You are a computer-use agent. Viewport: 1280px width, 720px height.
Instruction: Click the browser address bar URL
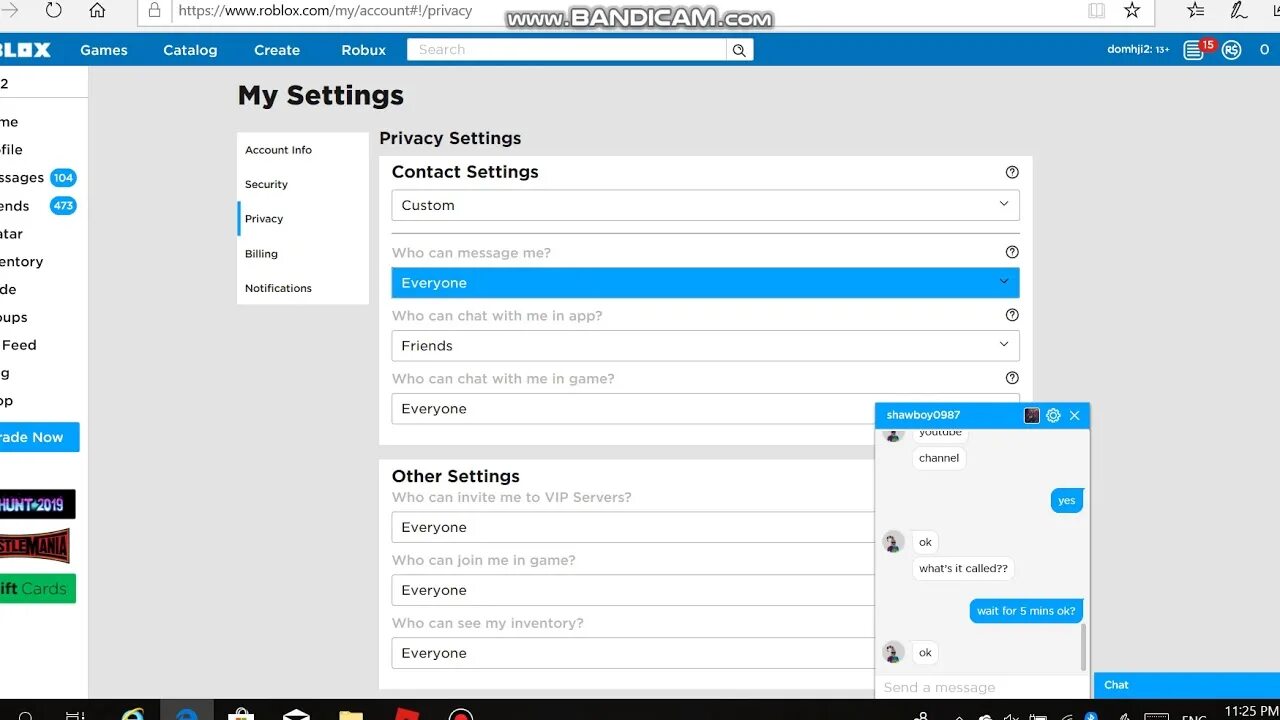click(x=325, y=11)
